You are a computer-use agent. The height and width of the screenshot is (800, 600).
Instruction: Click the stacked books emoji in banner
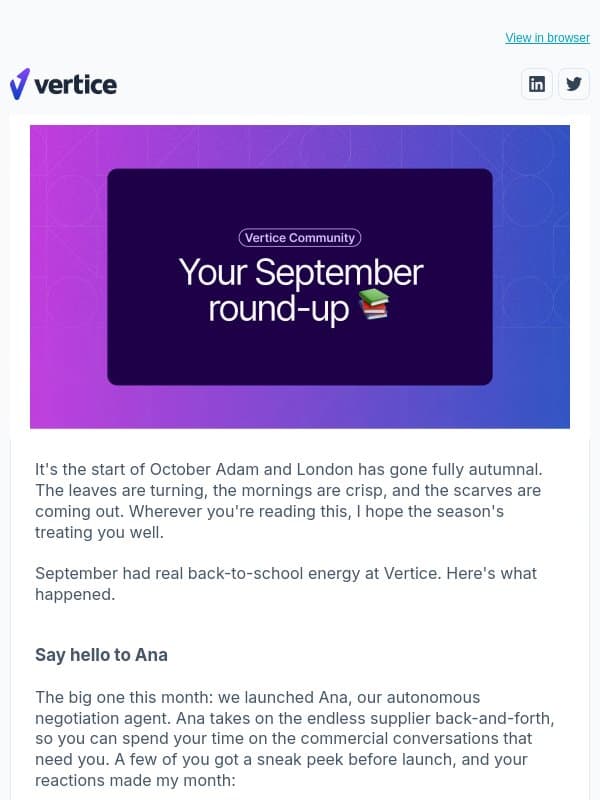(x=374, y=305)
